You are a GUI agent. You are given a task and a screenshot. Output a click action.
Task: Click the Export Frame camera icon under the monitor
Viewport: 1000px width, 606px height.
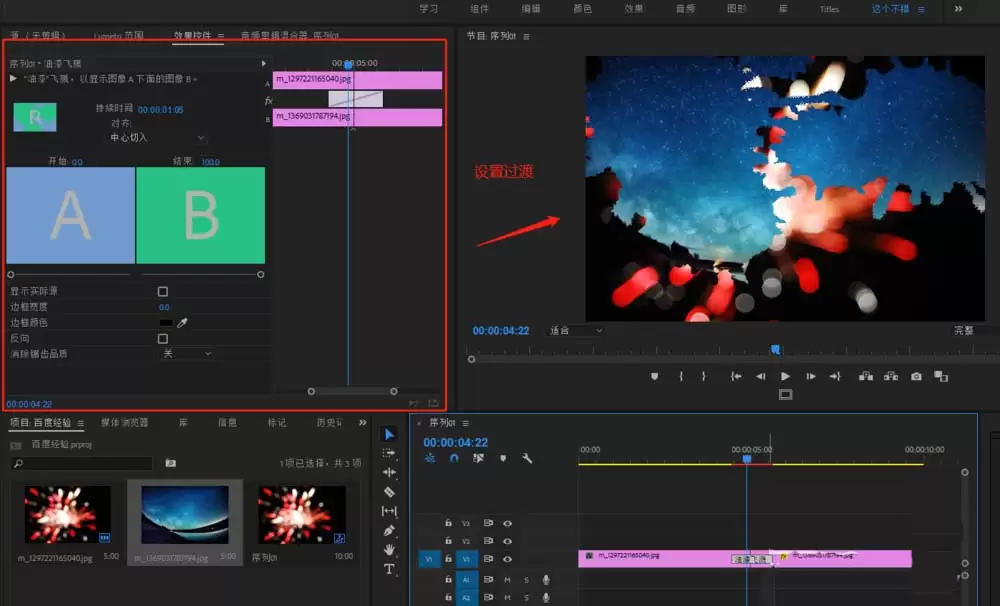point(916,377)
